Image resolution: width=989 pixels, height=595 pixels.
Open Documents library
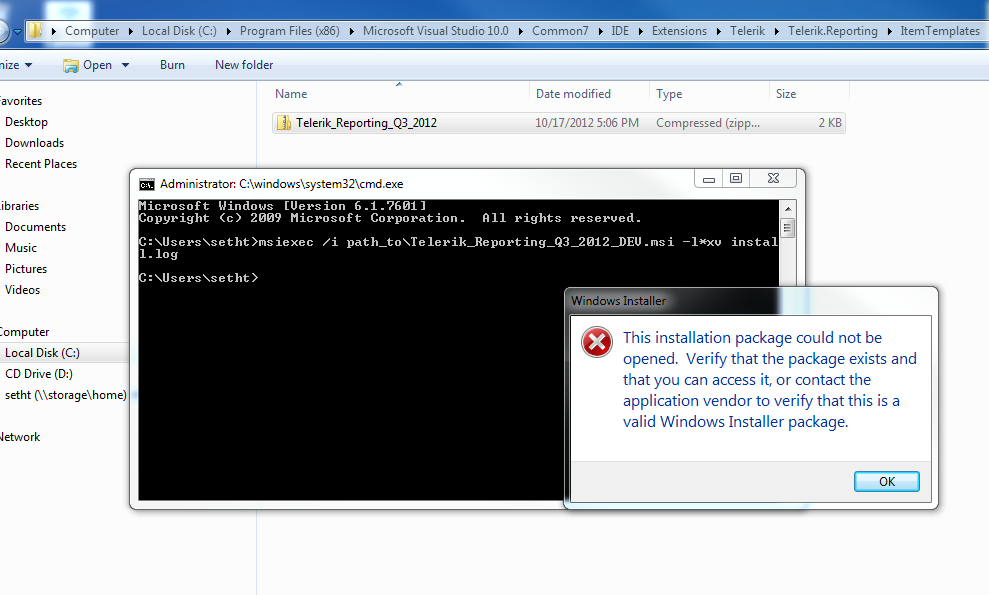(x=35, y=227)
